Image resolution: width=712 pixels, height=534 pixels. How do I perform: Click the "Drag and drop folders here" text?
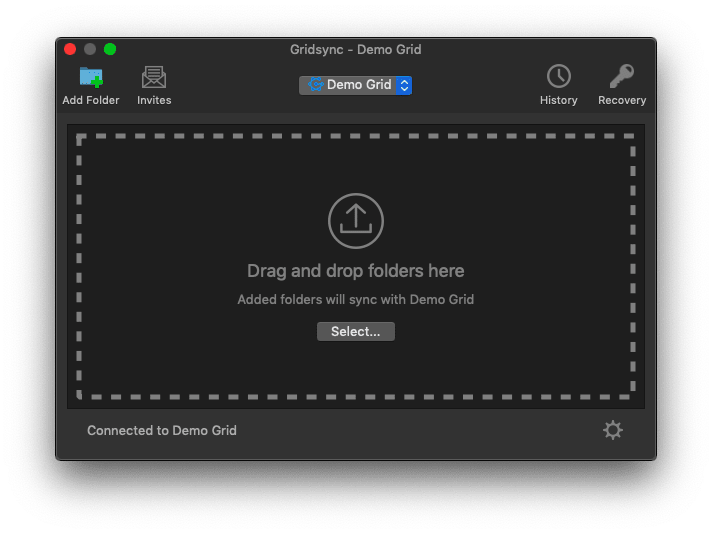click(356, 271)
